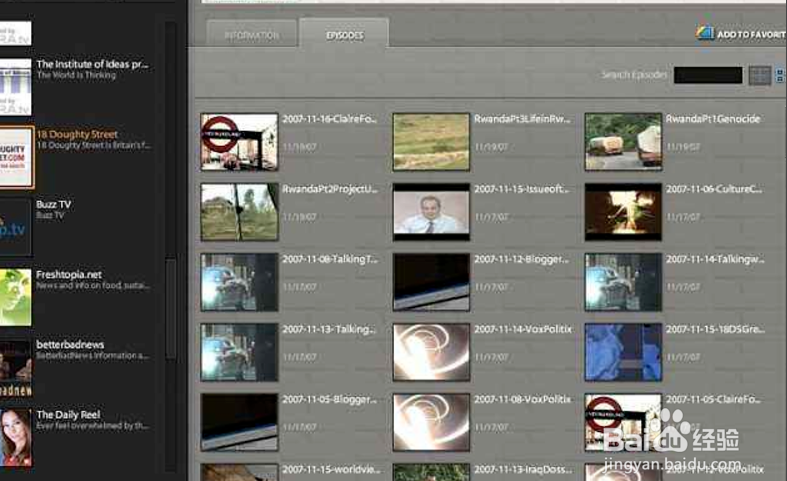This screenshot has width=787, height=481.
Task: Switch to grid view icon
Action: point(760,75)
